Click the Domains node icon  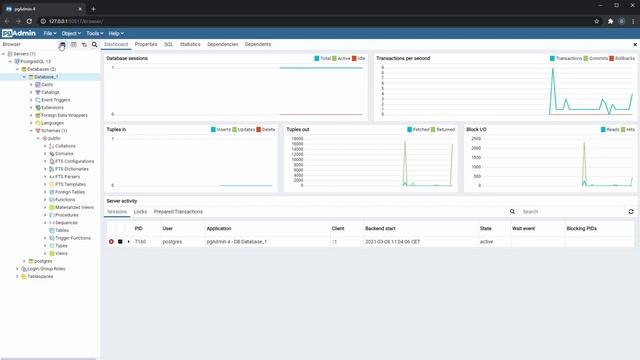tap(51, 154)
